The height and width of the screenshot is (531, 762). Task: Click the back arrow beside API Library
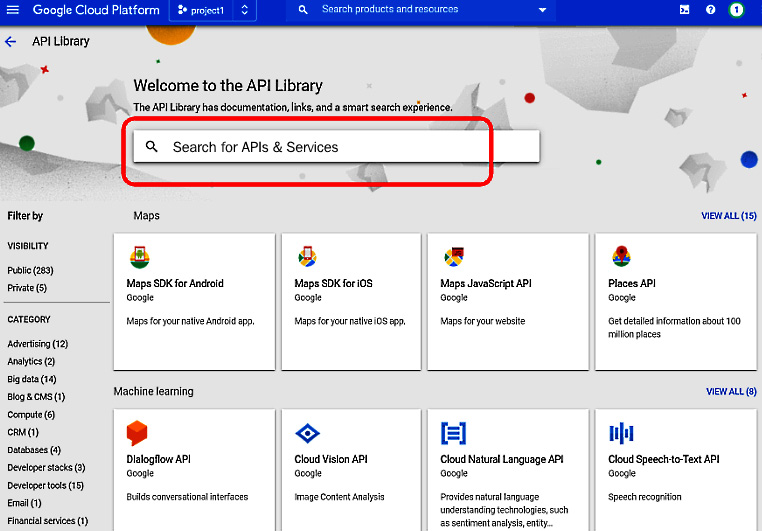point(11,42)
